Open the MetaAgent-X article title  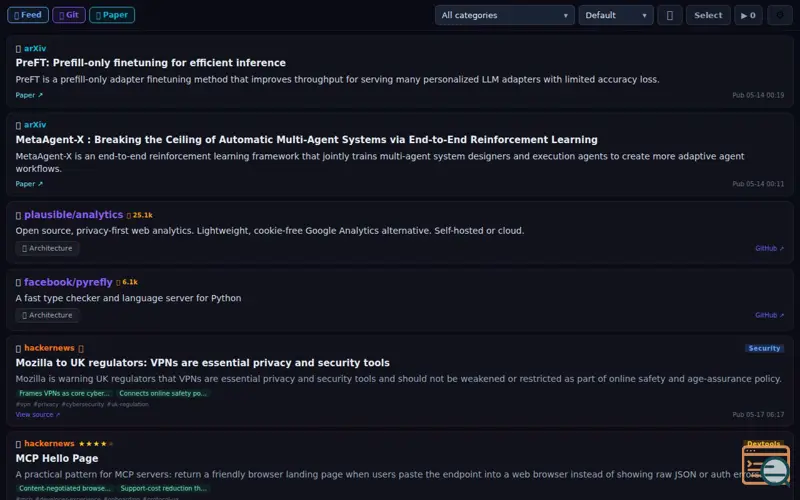(x=306, y=140)
